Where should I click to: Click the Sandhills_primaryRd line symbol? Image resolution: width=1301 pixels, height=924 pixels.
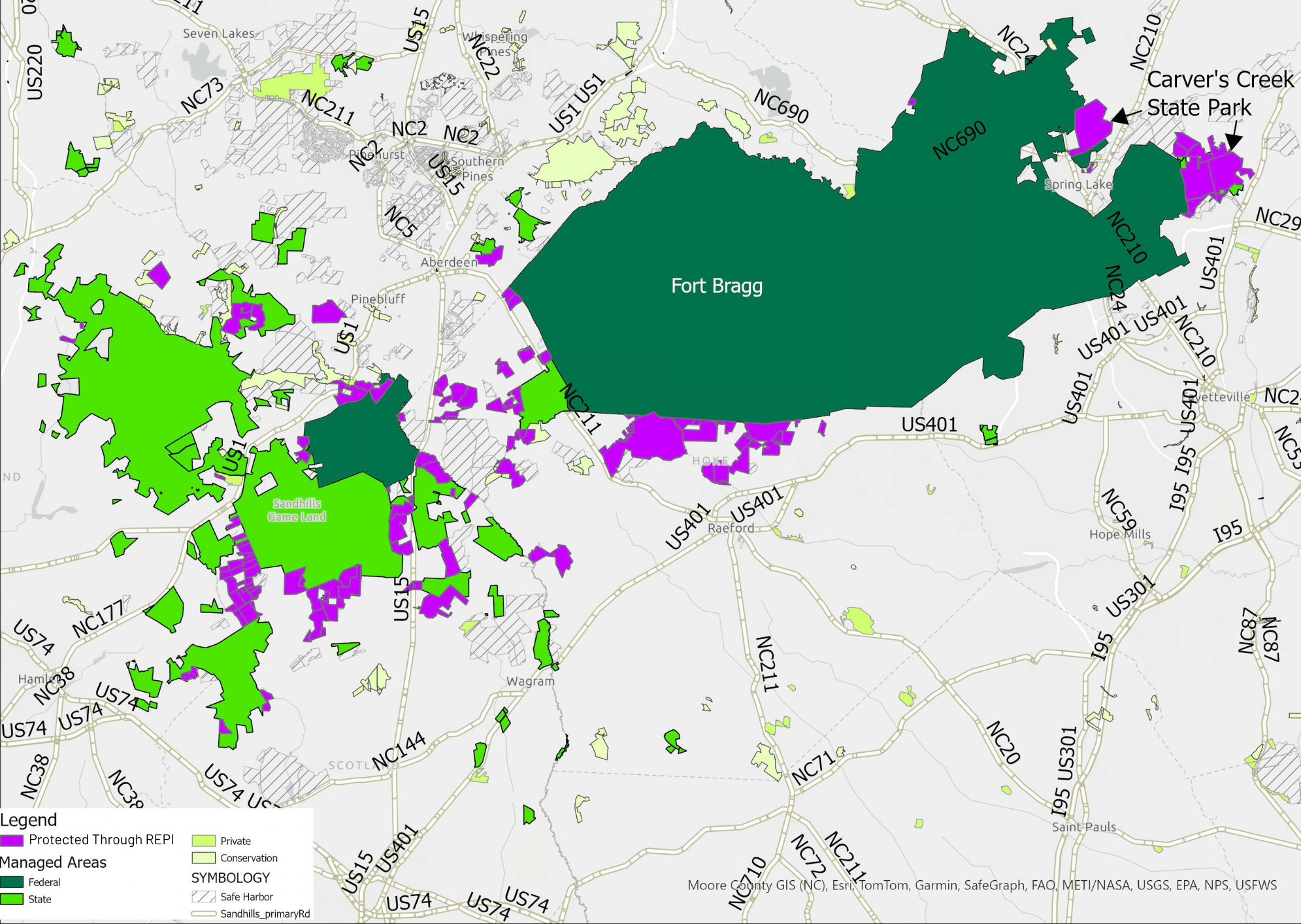(203, 914)
